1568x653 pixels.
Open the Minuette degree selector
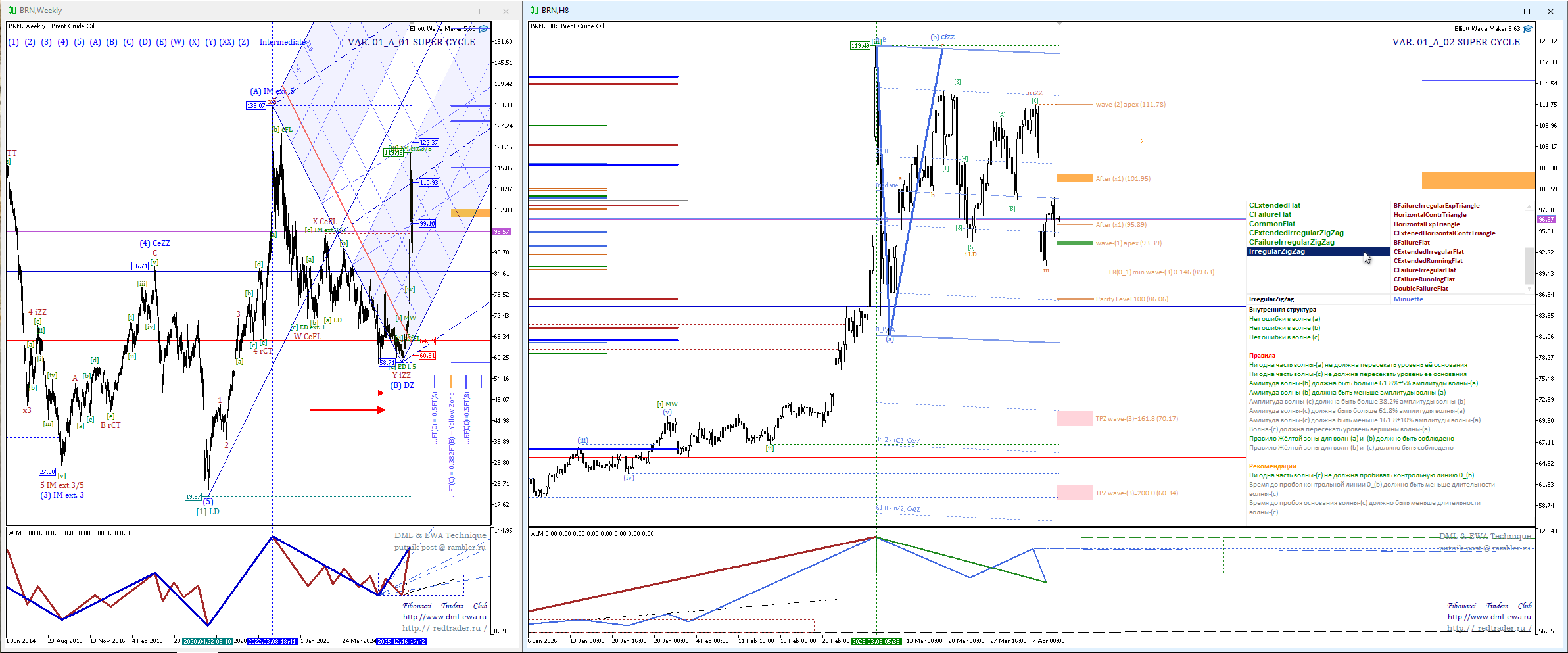pos(1408,299)
